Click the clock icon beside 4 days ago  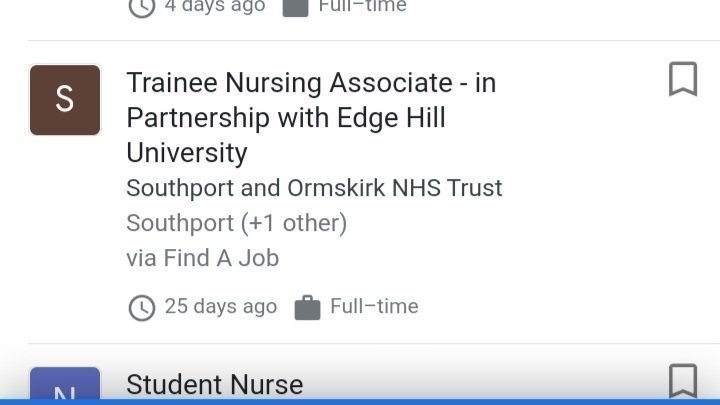pyautogui.click(x=142, y=6)
